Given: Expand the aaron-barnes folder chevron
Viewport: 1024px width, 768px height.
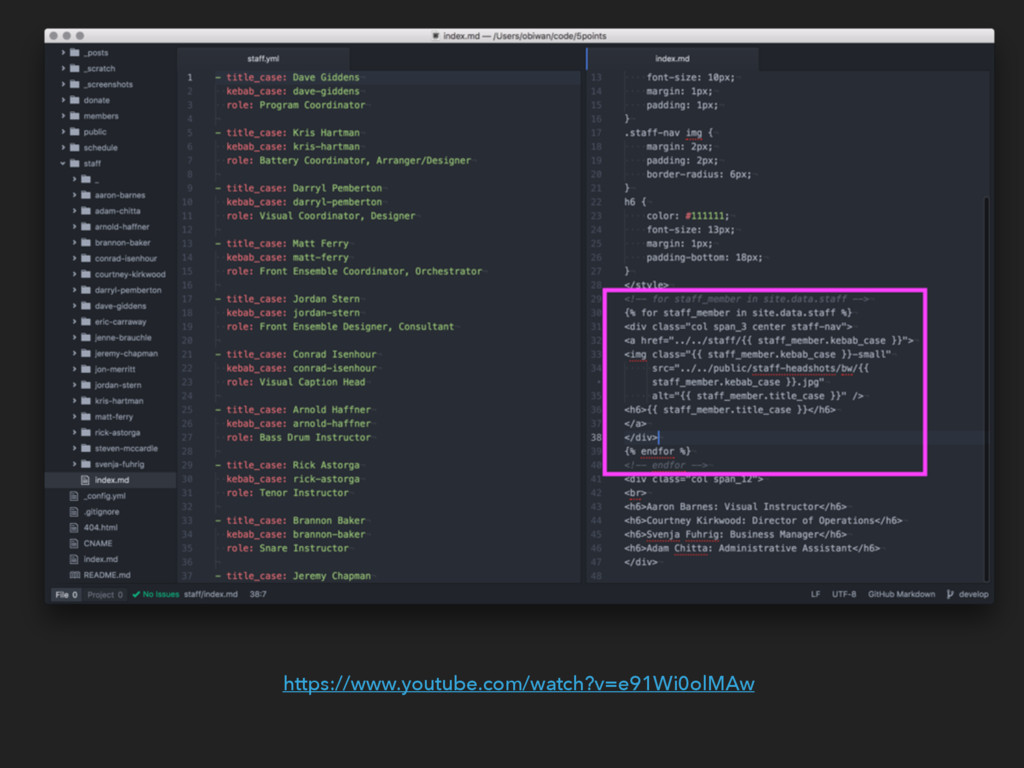Looking at the screenshot, I should click(x=74, y=195).
